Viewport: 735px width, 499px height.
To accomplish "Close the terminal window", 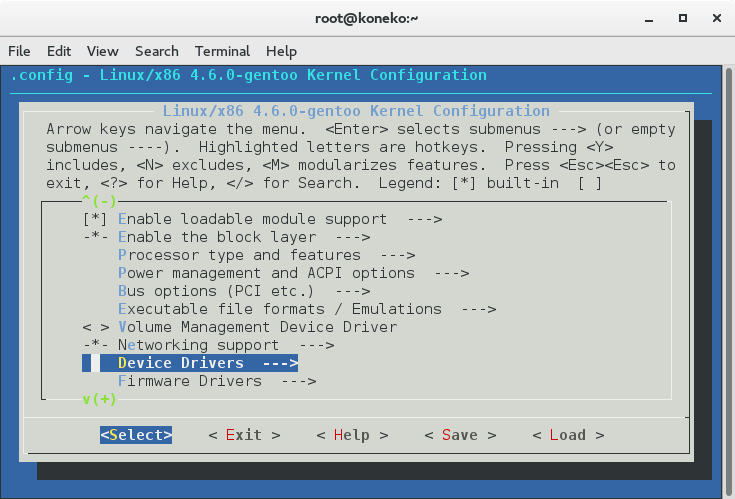I will pyautogui.click(x=717, y=18).
